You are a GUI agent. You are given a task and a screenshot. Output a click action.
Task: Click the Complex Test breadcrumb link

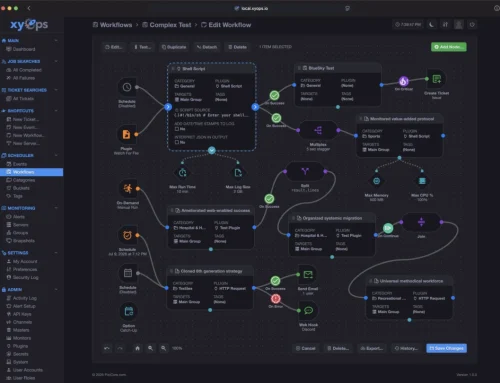[x=167, y=25]
